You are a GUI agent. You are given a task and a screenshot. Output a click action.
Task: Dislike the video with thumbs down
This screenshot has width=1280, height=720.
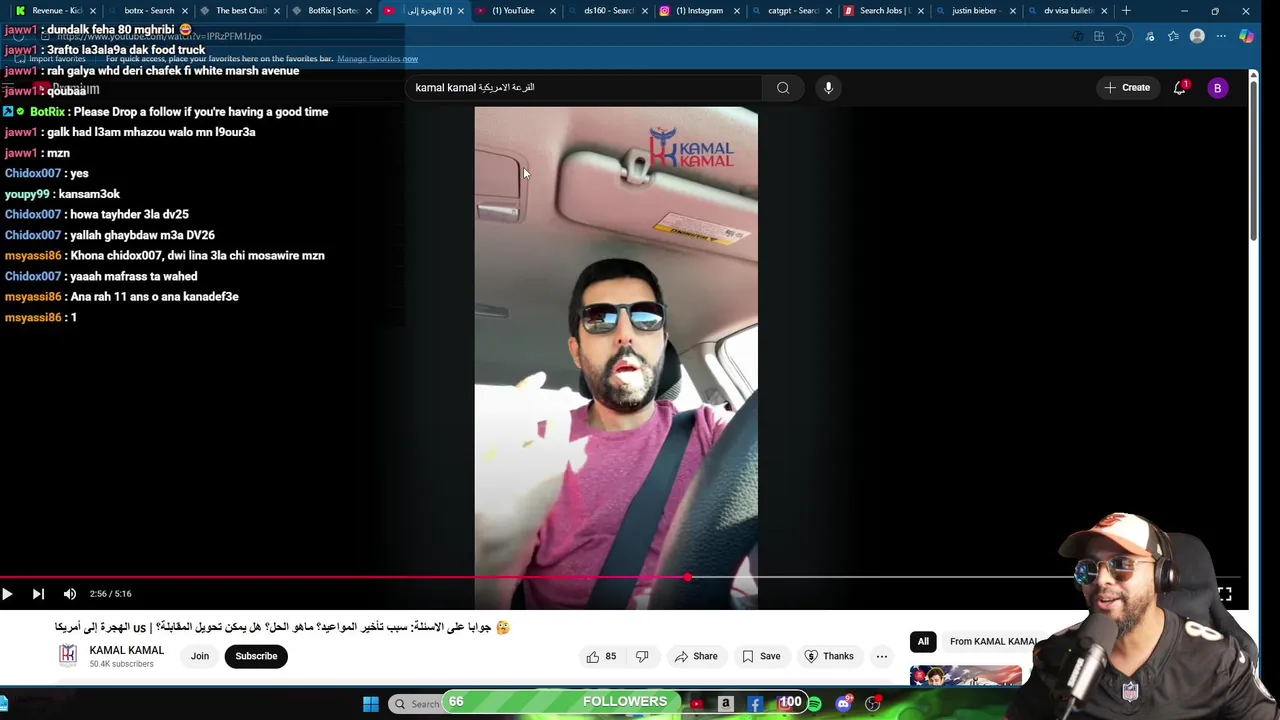point(642,656)
